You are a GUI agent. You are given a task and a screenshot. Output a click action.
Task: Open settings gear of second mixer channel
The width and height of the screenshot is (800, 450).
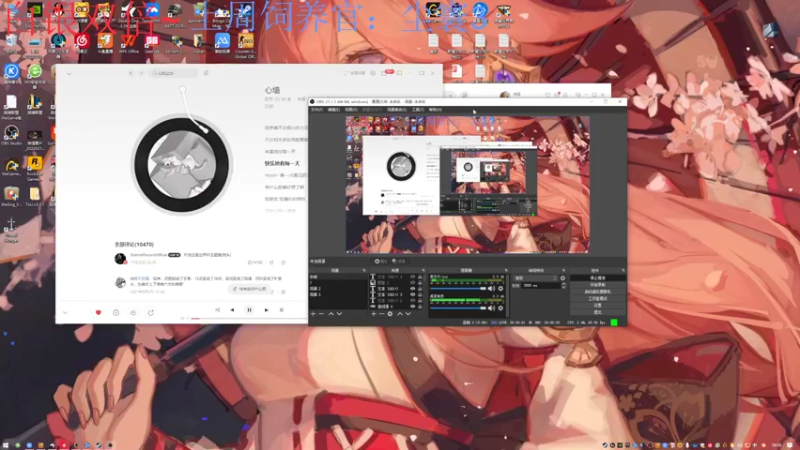tap(501, 308)
